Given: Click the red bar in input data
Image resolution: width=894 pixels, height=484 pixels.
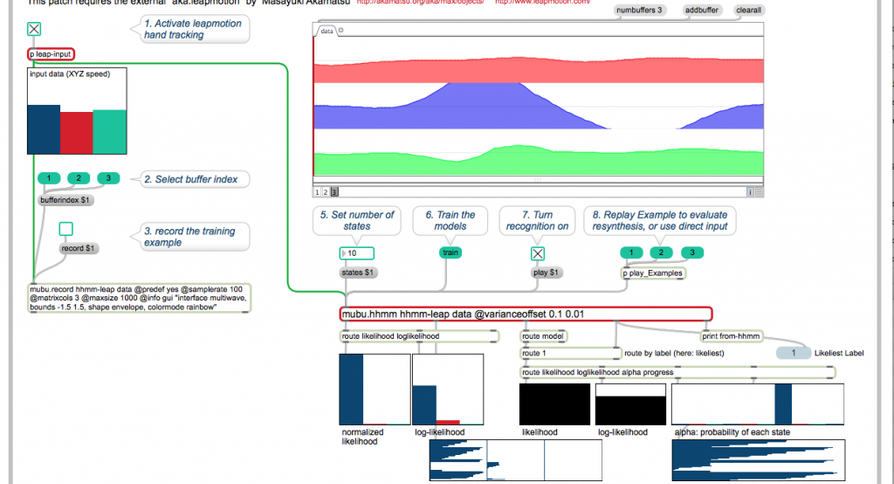Looking at the screenshot, I should pyautogui.click(x=76, y=133).
